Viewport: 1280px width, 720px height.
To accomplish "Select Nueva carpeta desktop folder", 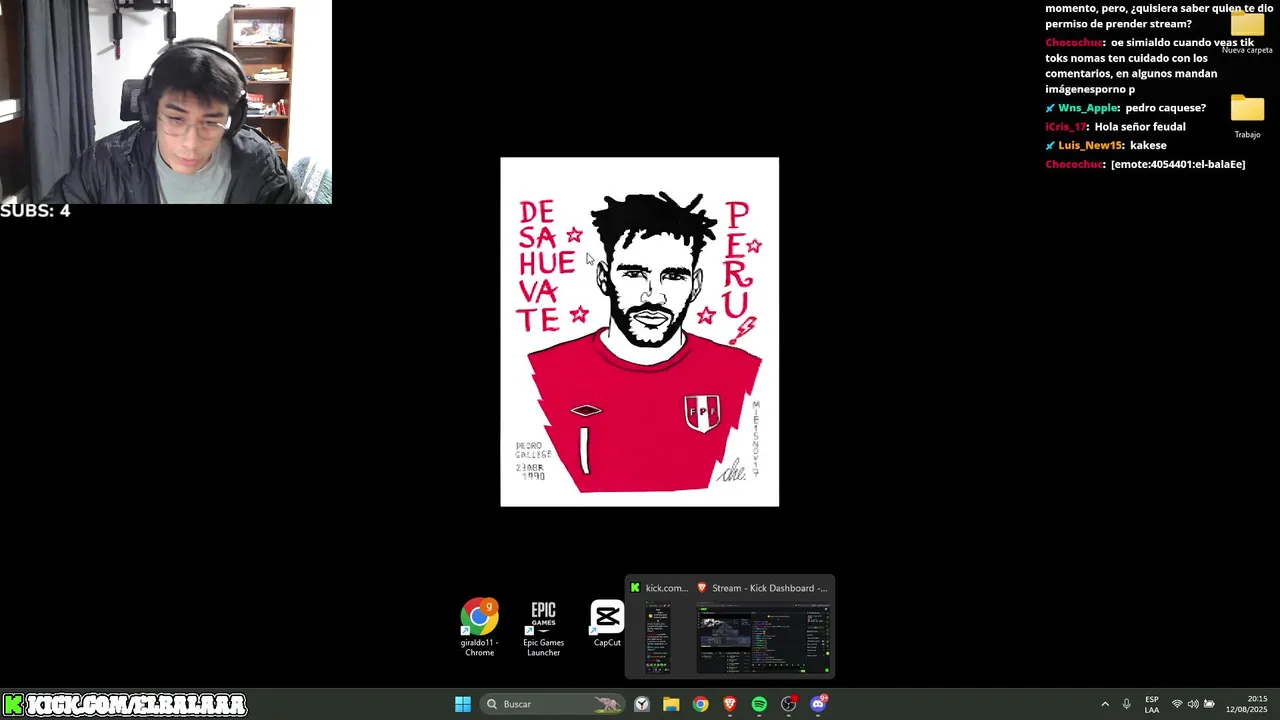I will pos(1247,31).
